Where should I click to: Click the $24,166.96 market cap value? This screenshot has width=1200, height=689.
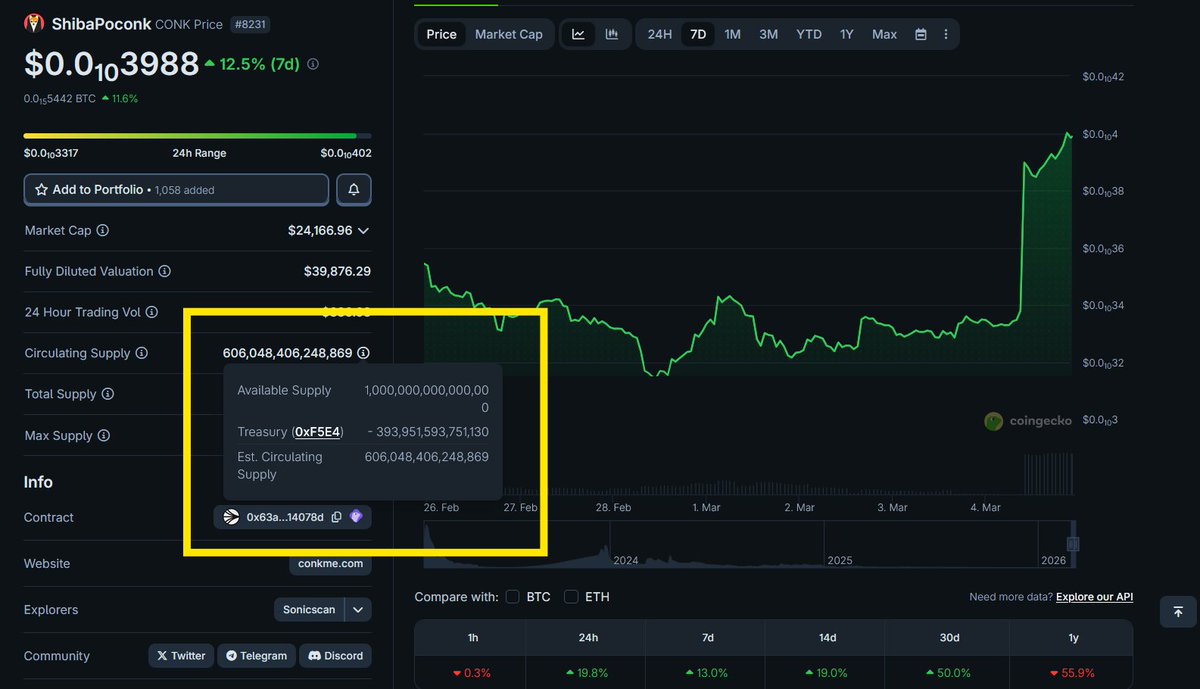[320, 230]
